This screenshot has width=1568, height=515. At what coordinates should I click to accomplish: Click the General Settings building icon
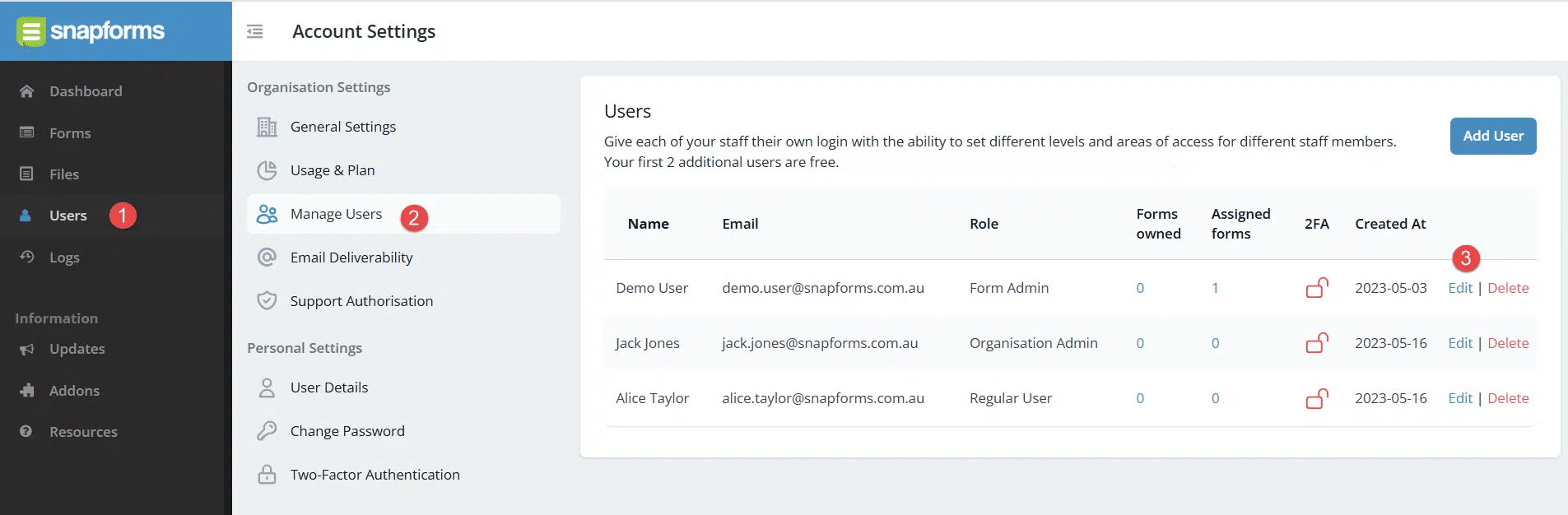[267, 127]
